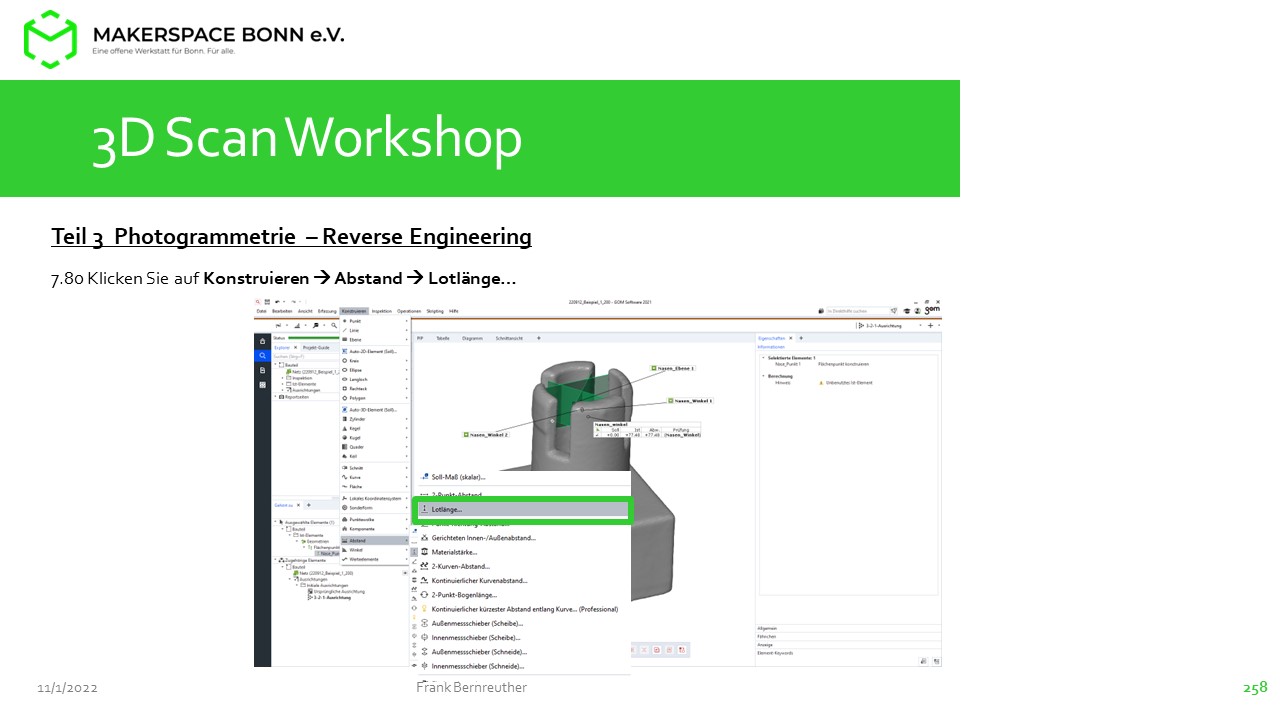Add a tab next to Eigenschaften
The height and width of the screenshot is (720, 1280).
tap(799, 338)
